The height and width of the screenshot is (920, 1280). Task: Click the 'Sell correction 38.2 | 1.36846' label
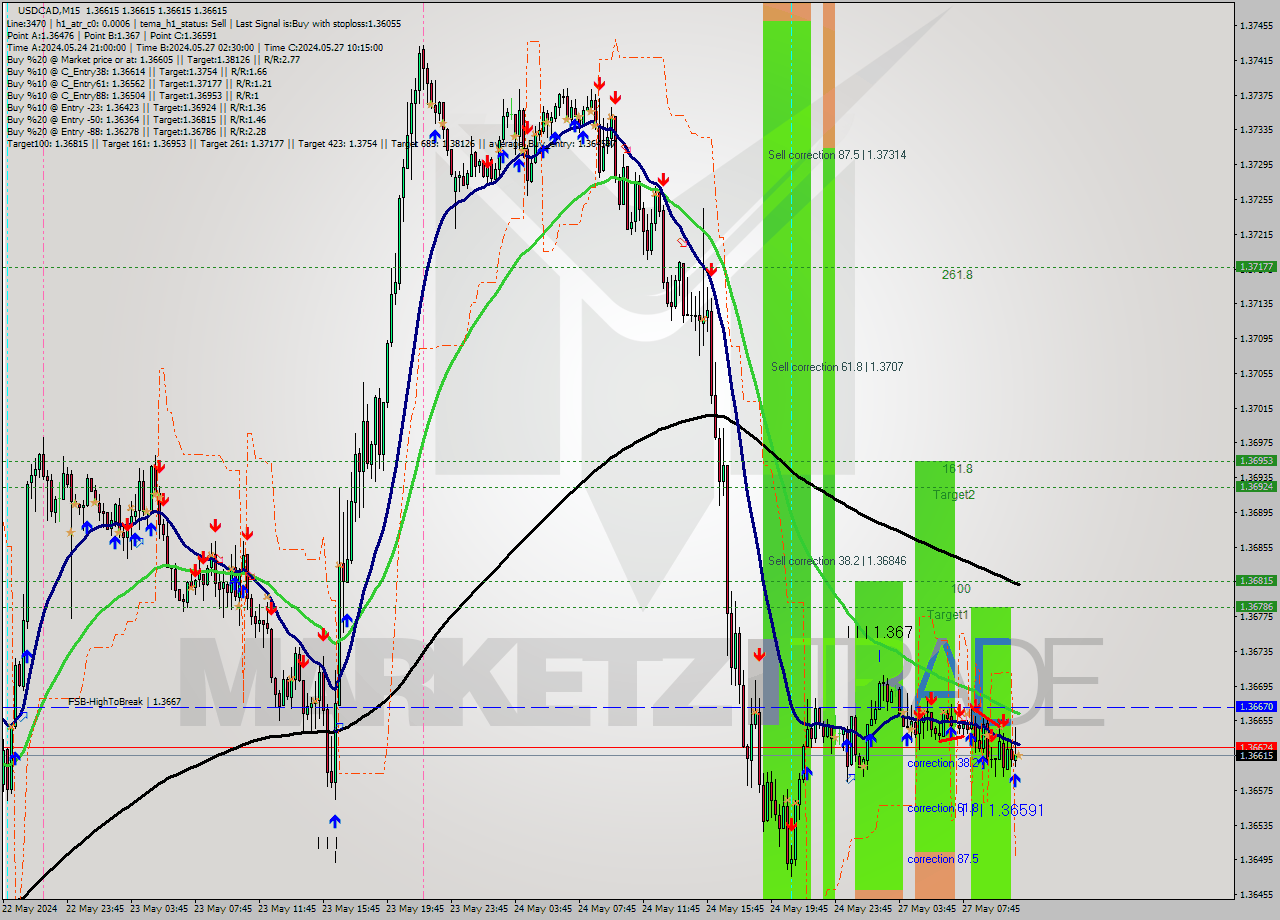tap(837, 561)
